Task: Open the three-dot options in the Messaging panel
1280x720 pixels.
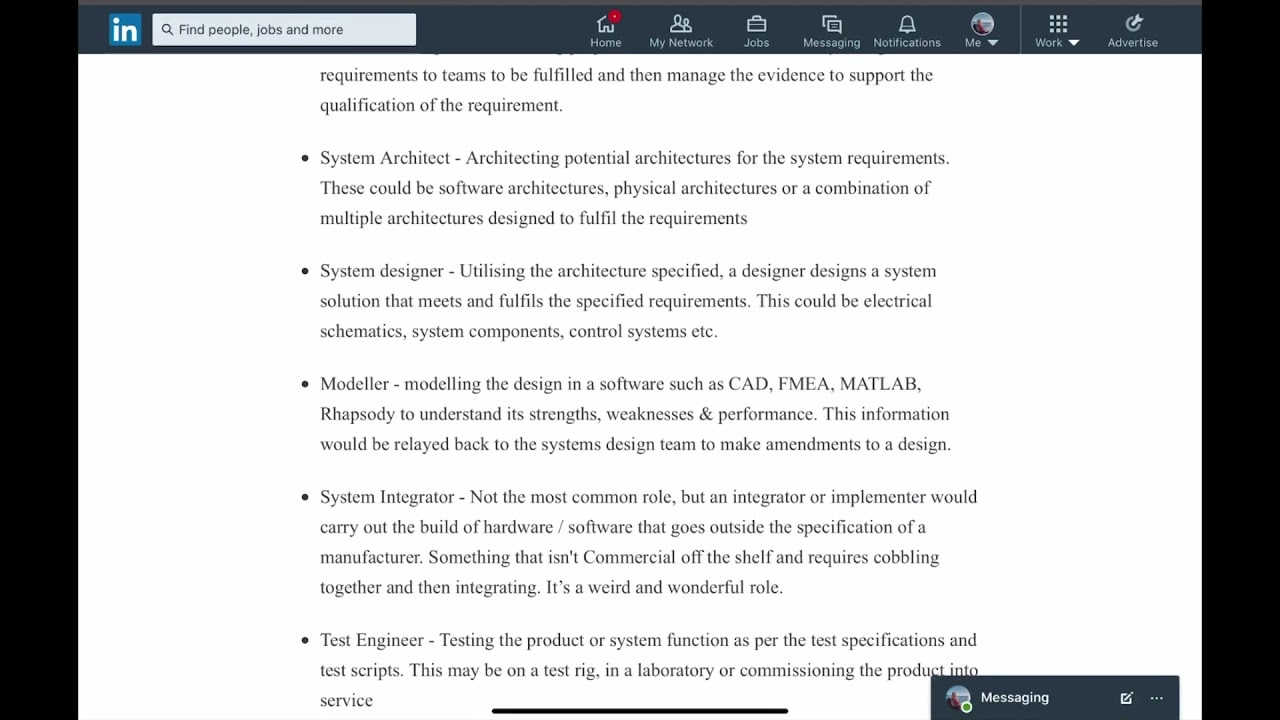Action: click(1157, 698)
